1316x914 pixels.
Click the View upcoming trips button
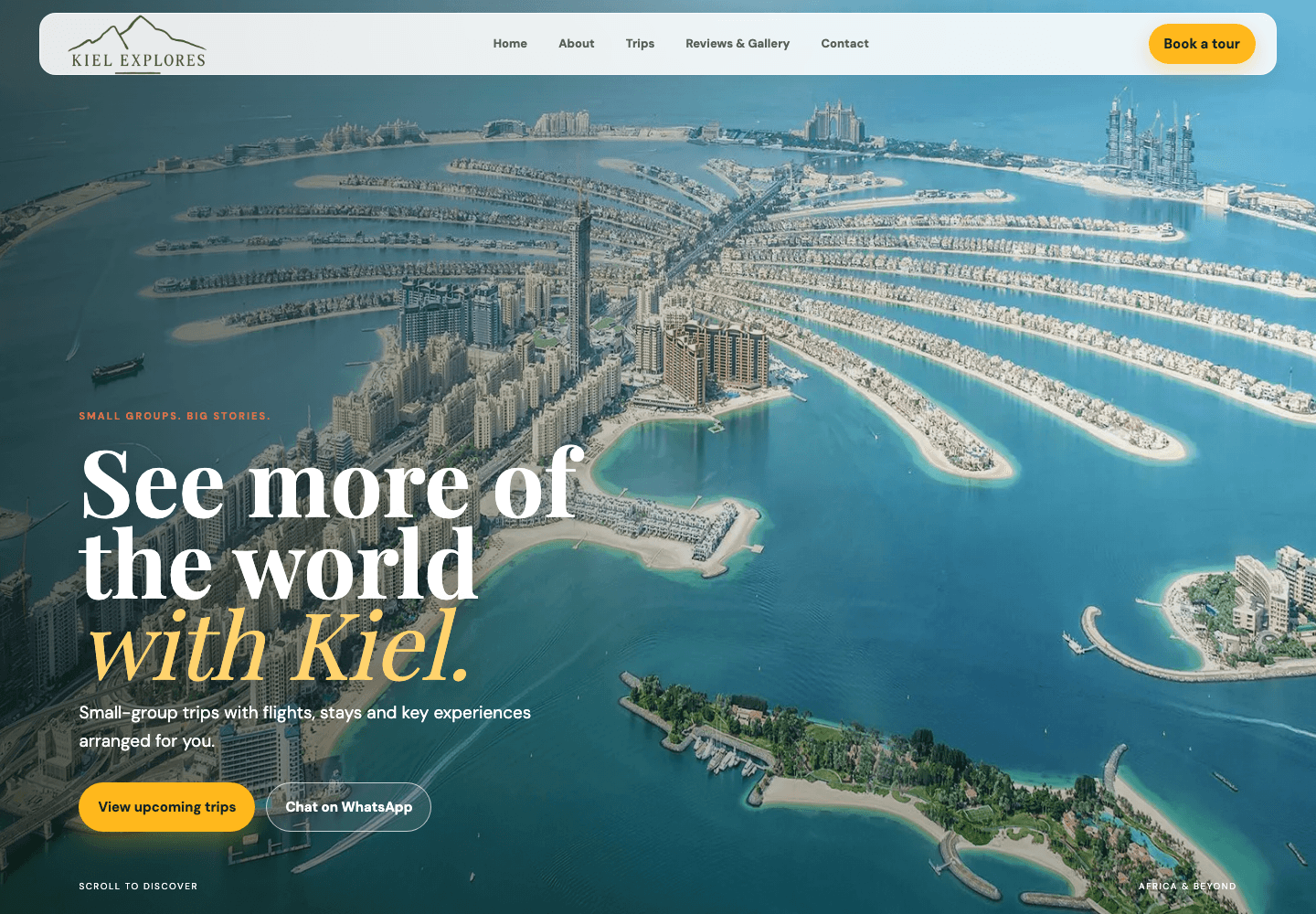click(x=167, y=807)
